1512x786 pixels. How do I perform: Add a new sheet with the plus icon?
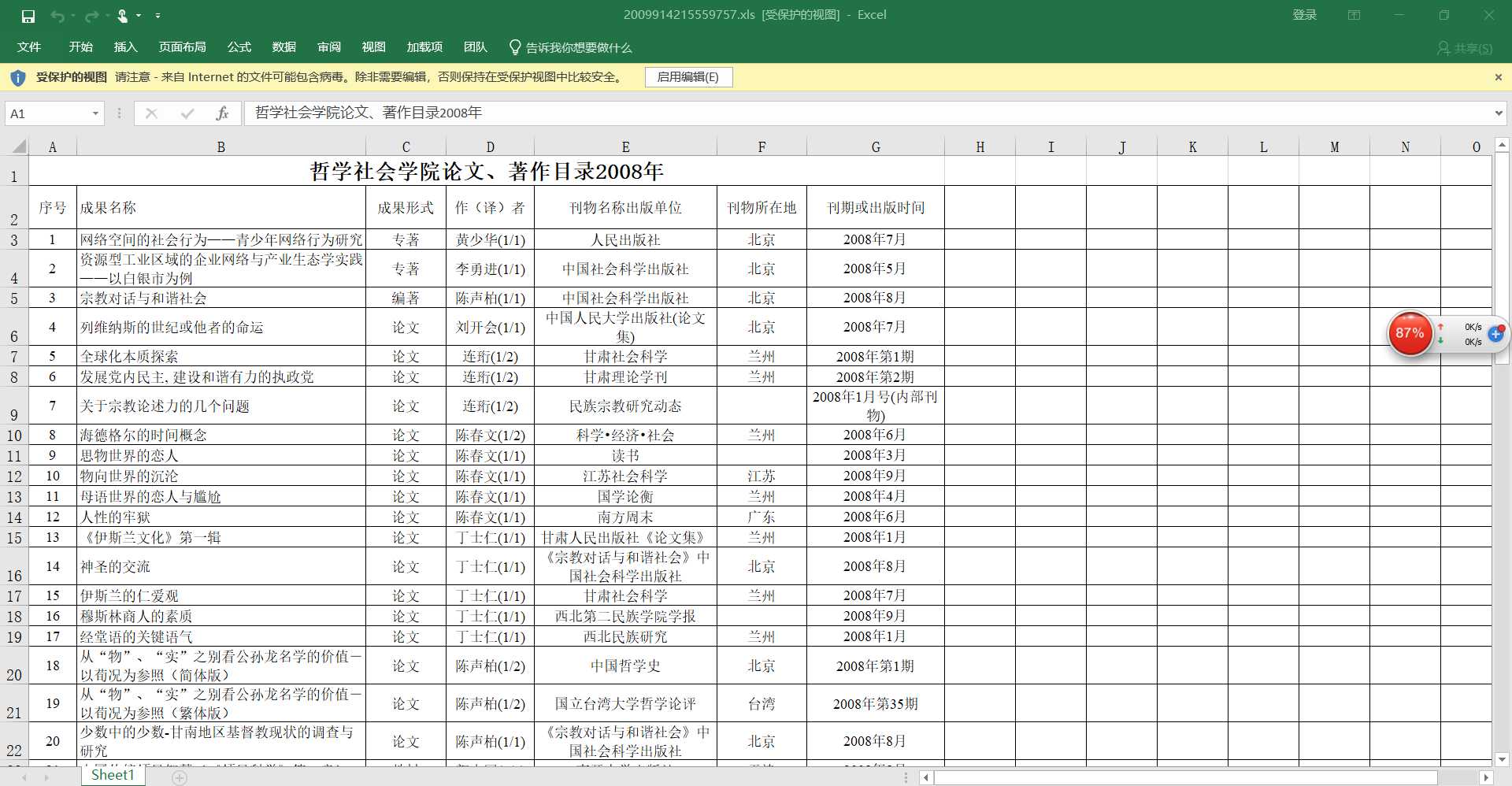pos(180,778)
